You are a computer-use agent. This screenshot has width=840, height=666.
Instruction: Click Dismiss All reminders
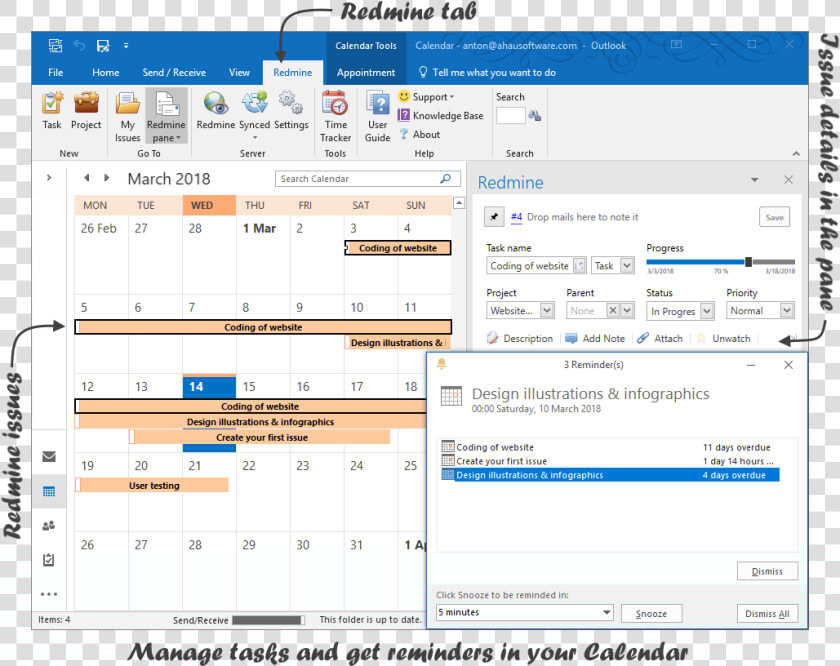coord(767,613)
